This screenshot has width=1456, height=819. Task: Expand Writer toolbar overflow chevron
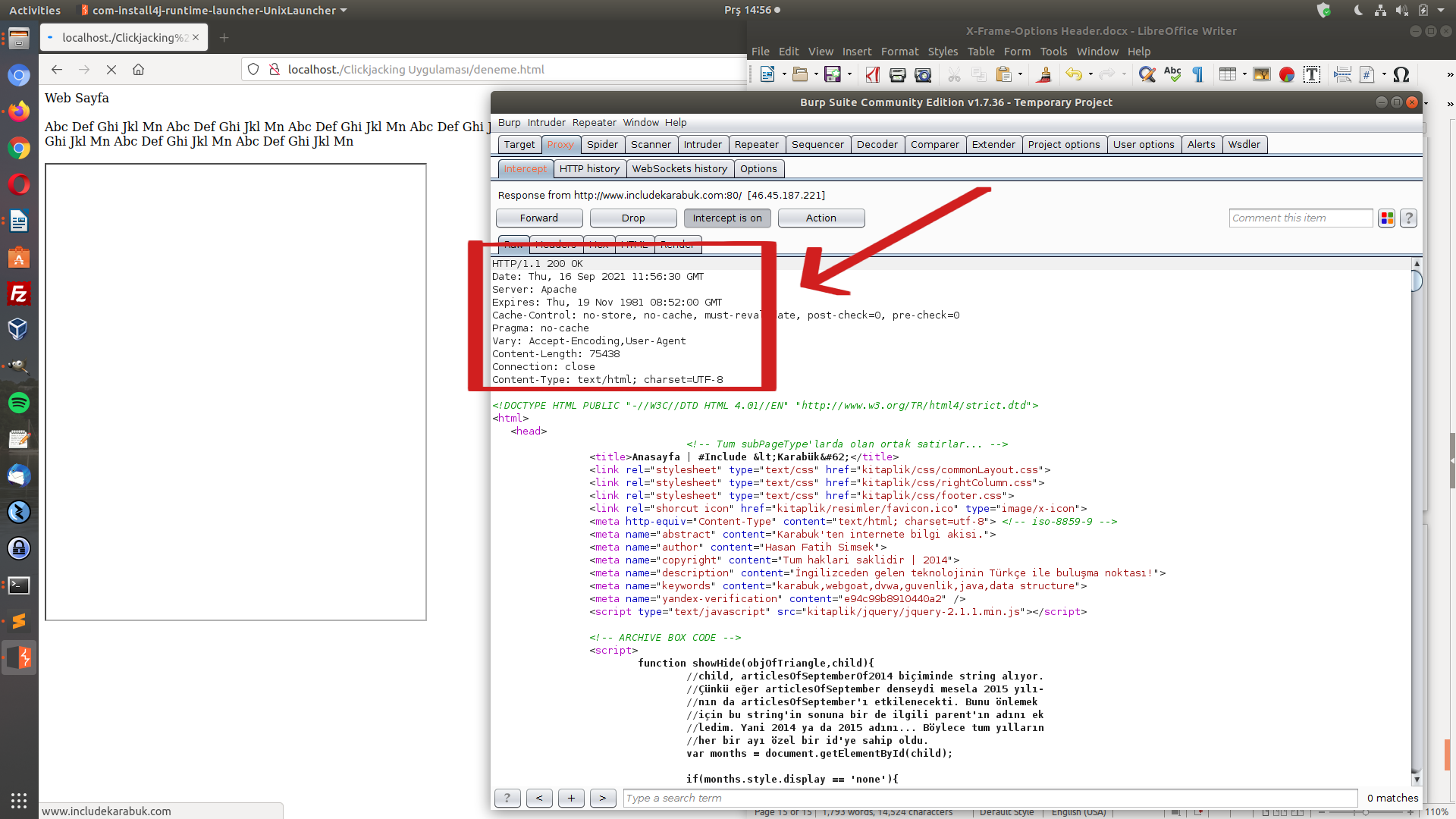click(1450, 74)
